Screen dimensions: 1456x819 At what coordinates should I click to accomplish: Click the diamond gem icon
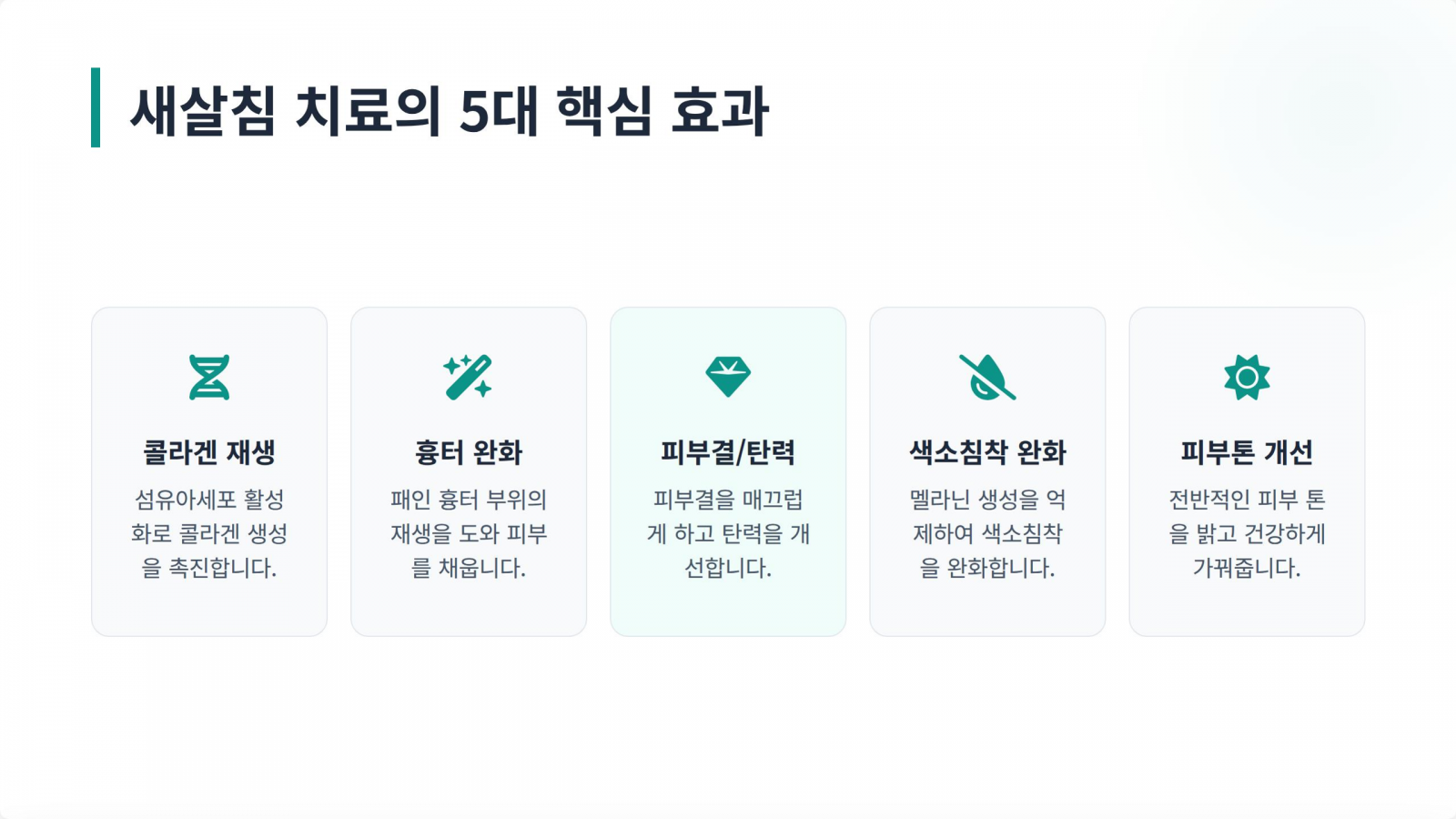[728, 377]
